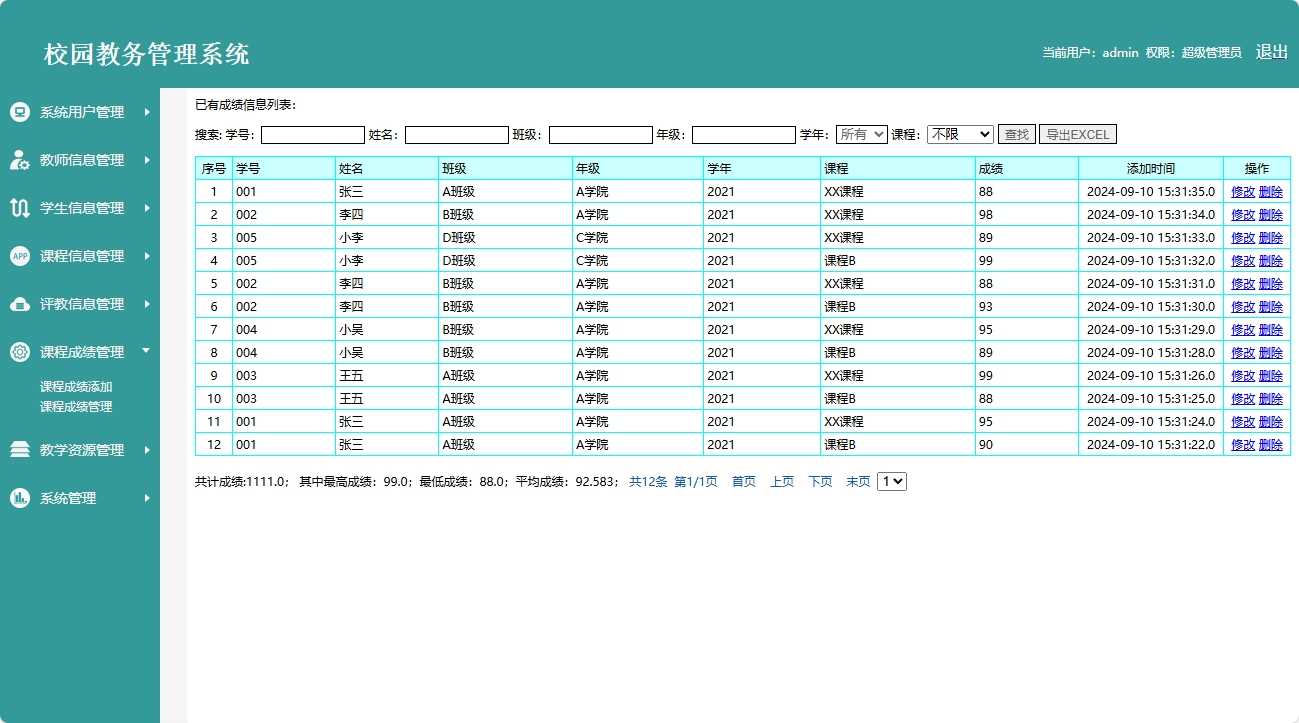Click the APP course info icon
1299x723 pixels.
(x=20, y=256)
